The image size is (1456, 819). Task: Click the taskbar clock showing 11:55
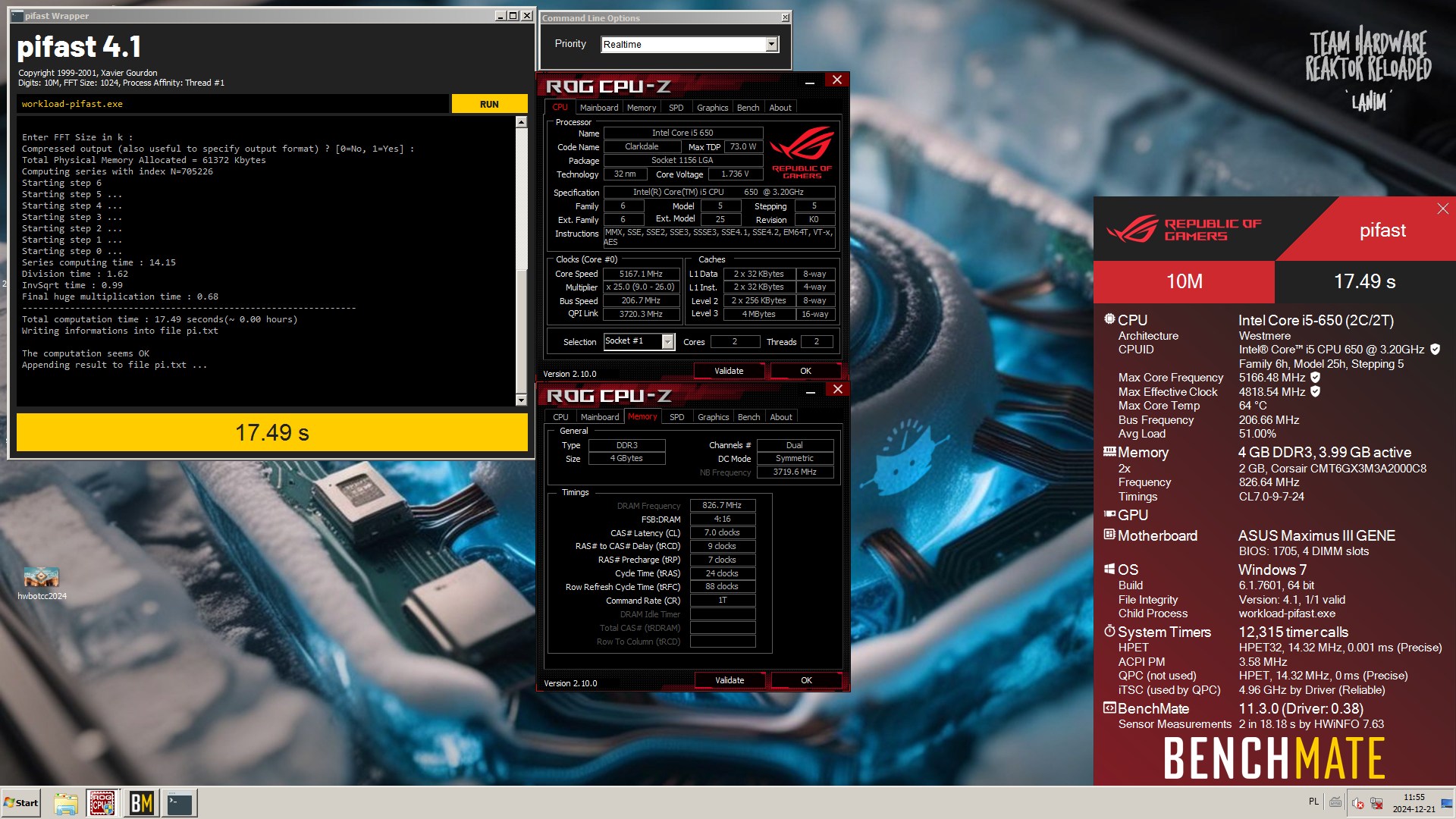[1414, 803]
